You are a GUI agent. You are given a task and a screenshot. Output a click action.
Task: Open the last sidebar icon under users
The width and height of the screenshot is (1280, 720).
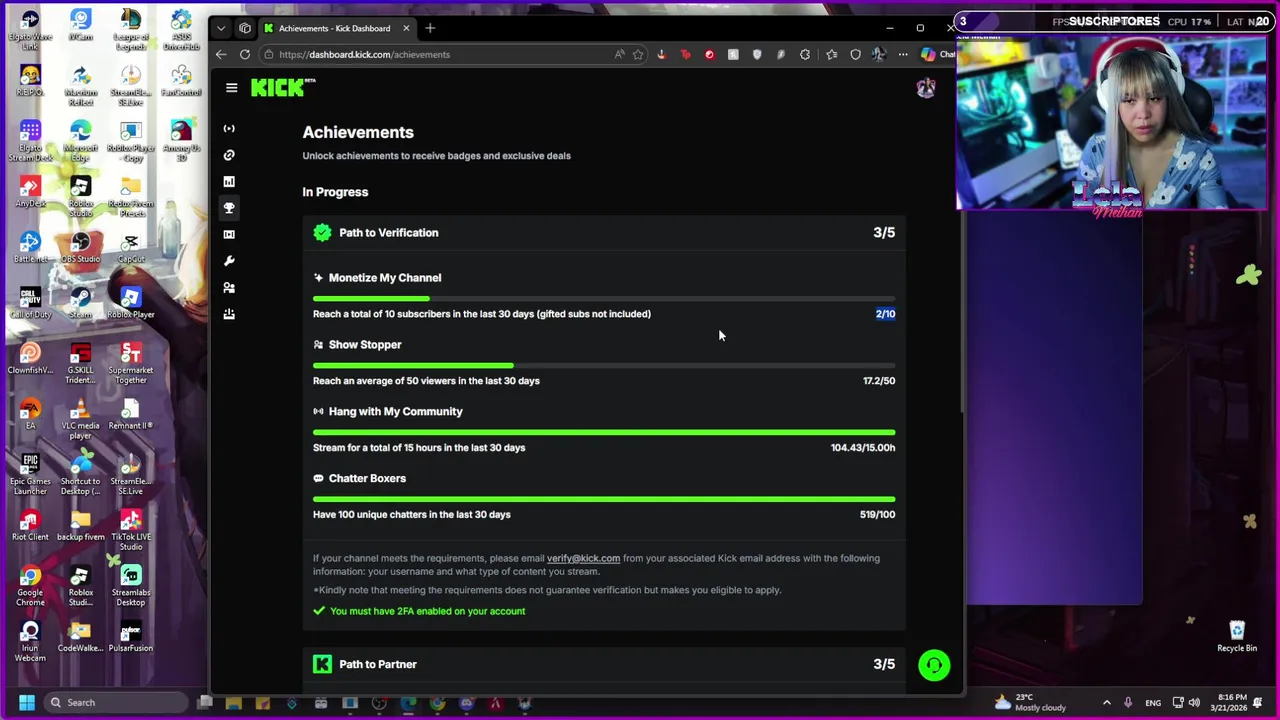tap(229, 314)
